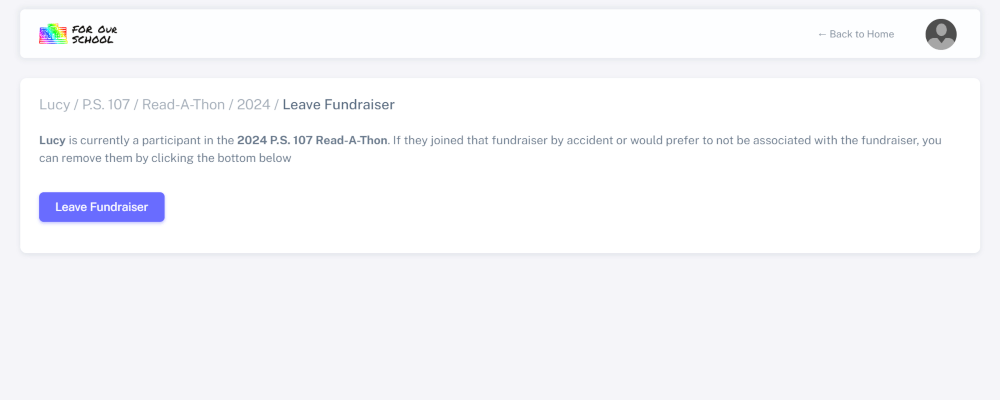Viewport: 1000px width, 400px height.
Task: Open the user profile avatar
Action: pyautogui.click(x=941, y=34)
